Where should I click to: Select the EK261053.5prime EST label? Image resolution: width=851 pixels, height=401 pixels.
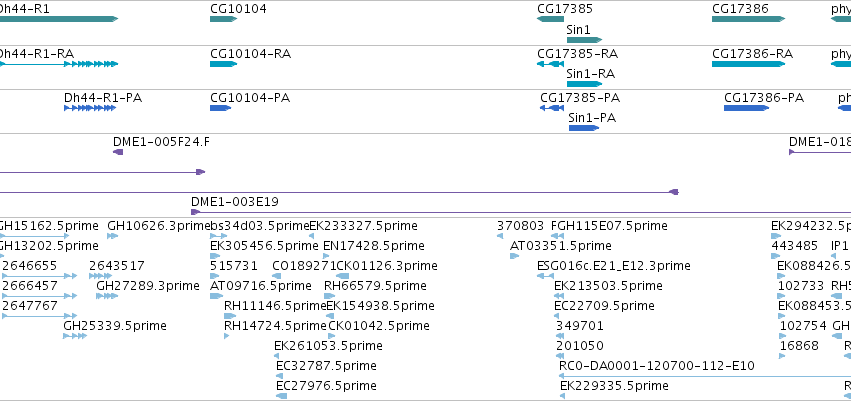[x=328, y=346]
